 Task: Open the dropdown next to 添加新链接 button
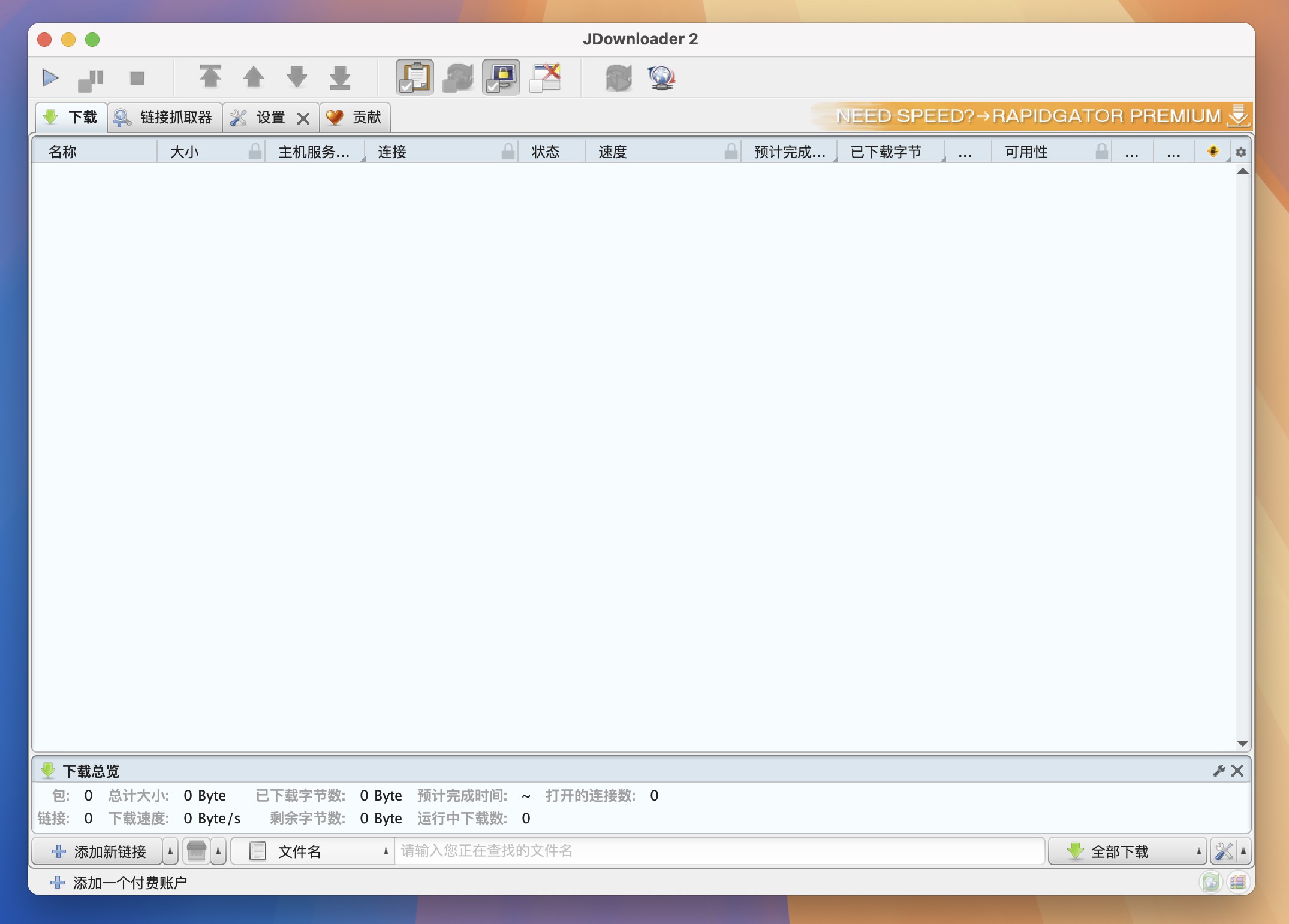pos(170,851)
